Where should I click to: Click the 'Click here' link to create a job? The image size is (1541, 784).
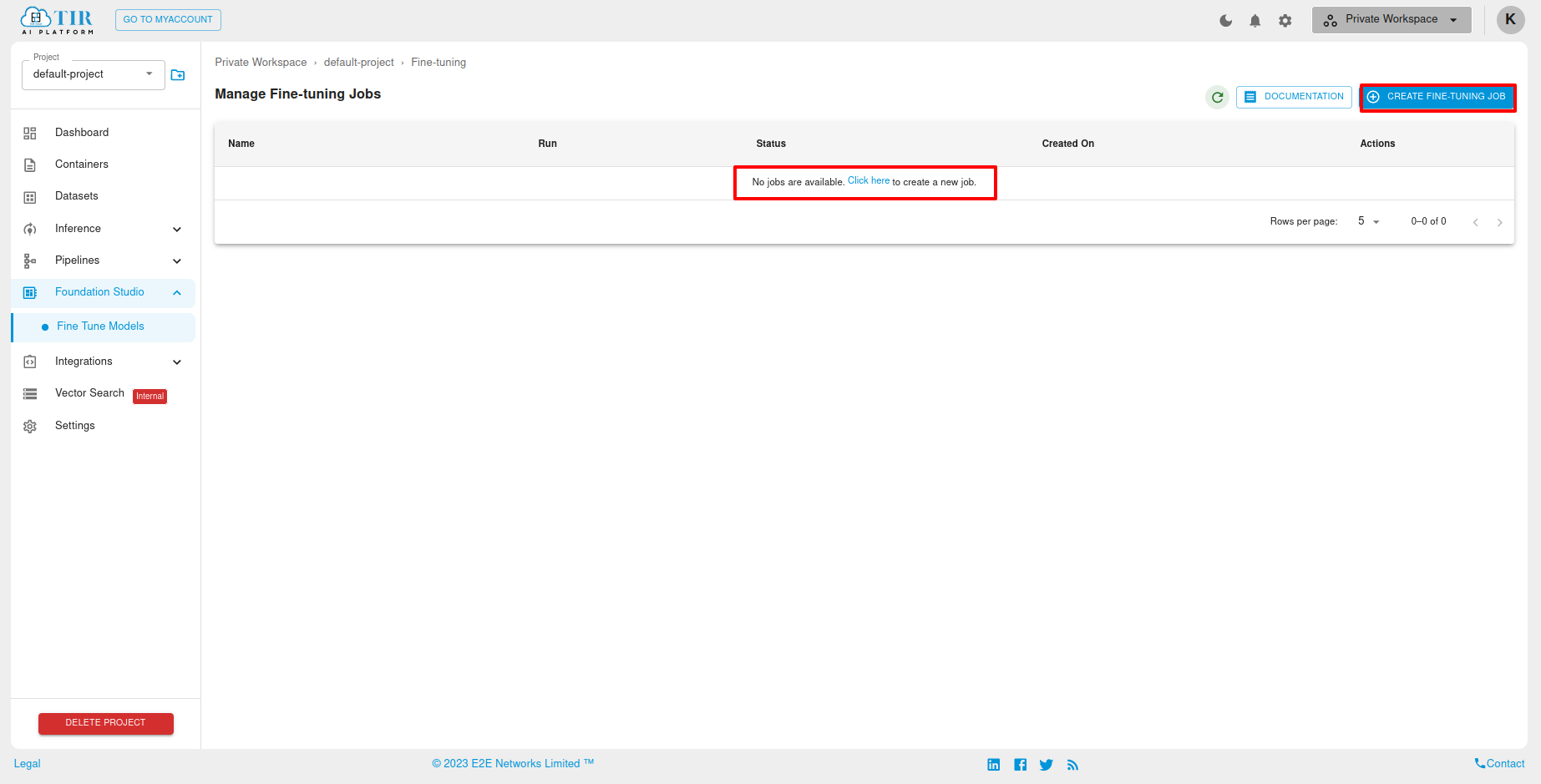(869, 181)
